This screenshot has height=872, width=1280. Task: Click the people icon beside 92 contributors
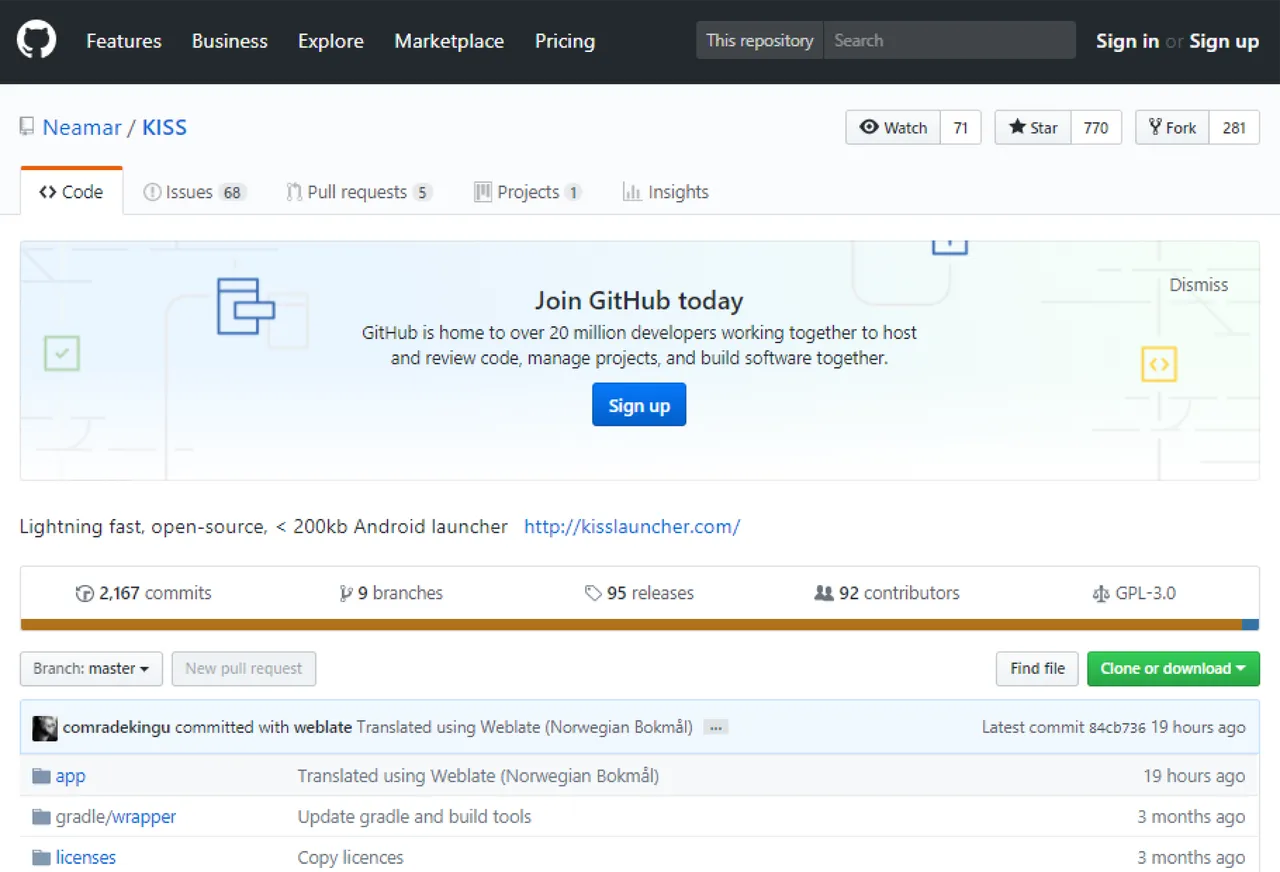click(x=824, y=593)
